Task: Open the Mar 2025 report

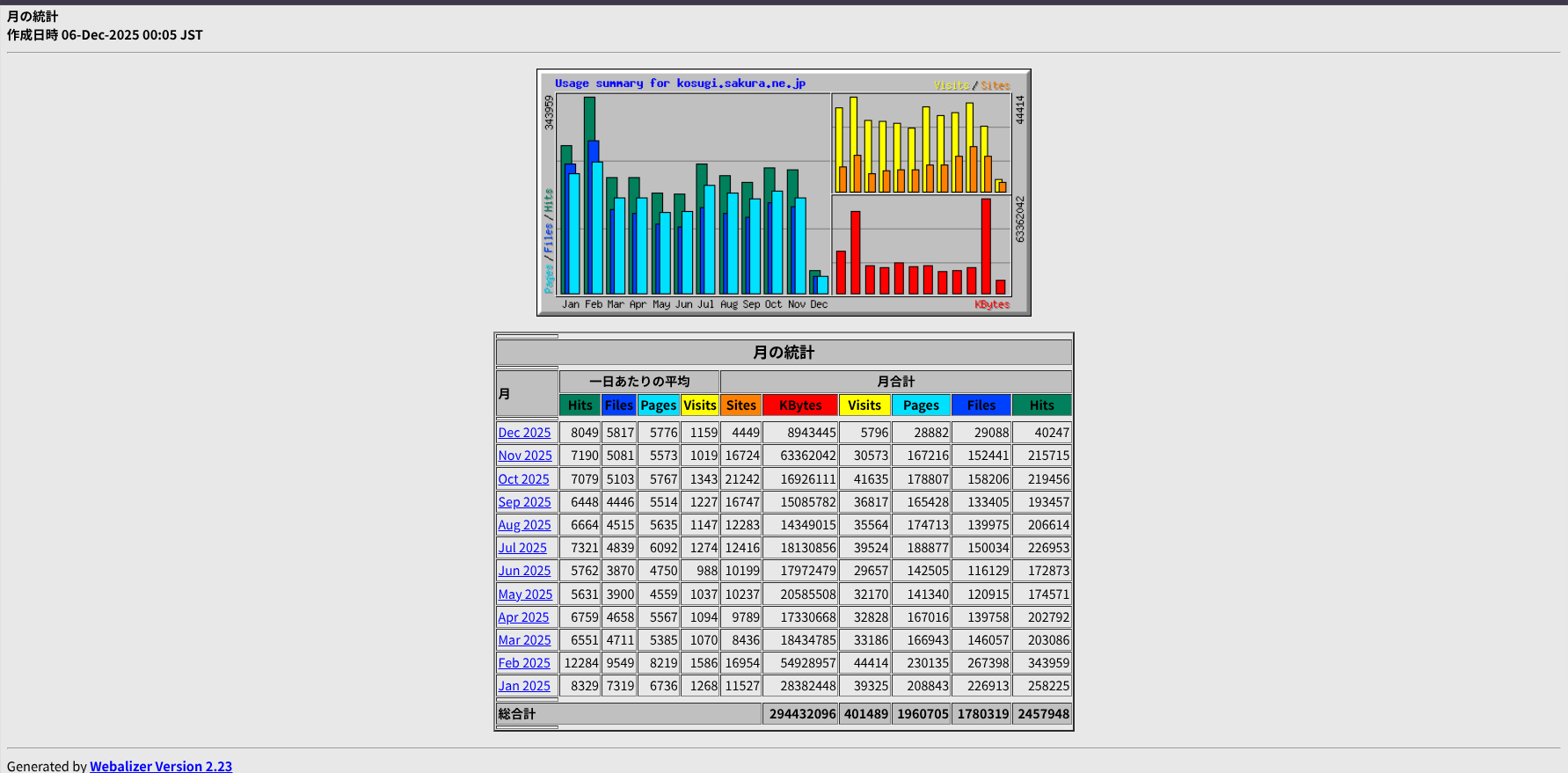Action: tap(524, 640)
